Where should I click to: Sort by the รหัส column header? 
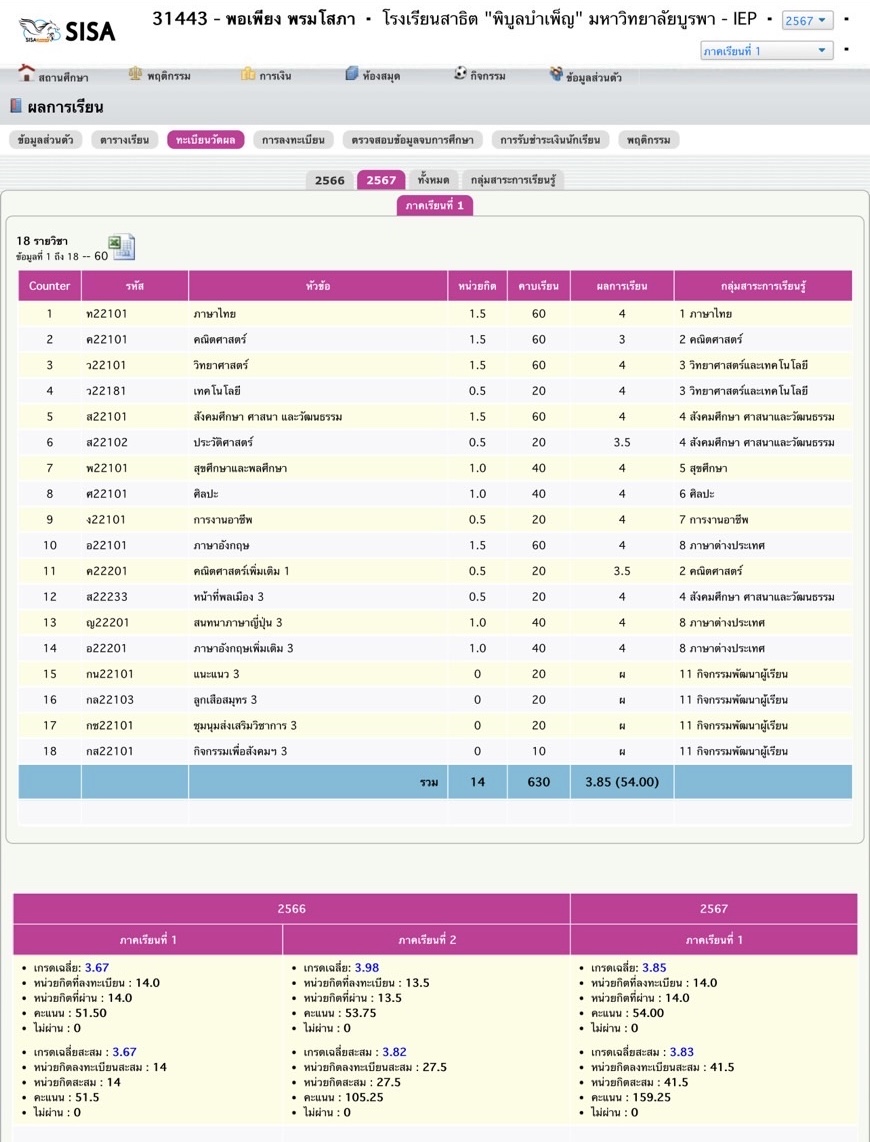pyautogui.click(x=135, y=286)
